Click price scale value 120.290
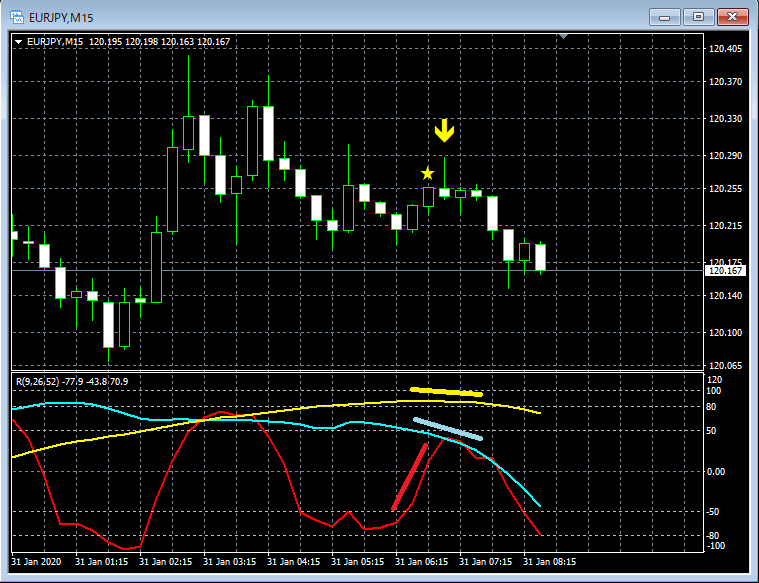This screenshot has width=759, height=583. click(725, 155)
